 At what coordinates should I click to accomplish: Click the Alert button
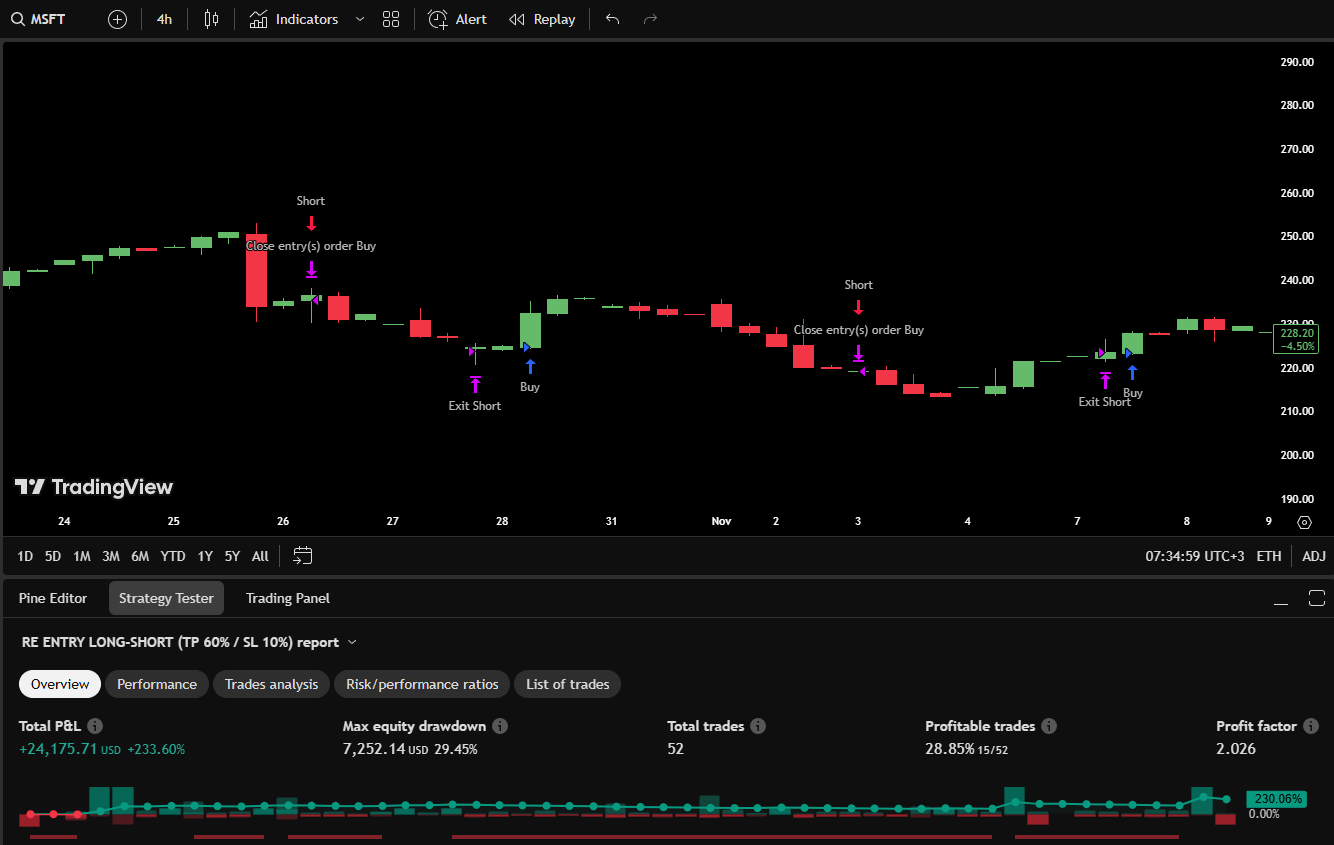point(458,19)
